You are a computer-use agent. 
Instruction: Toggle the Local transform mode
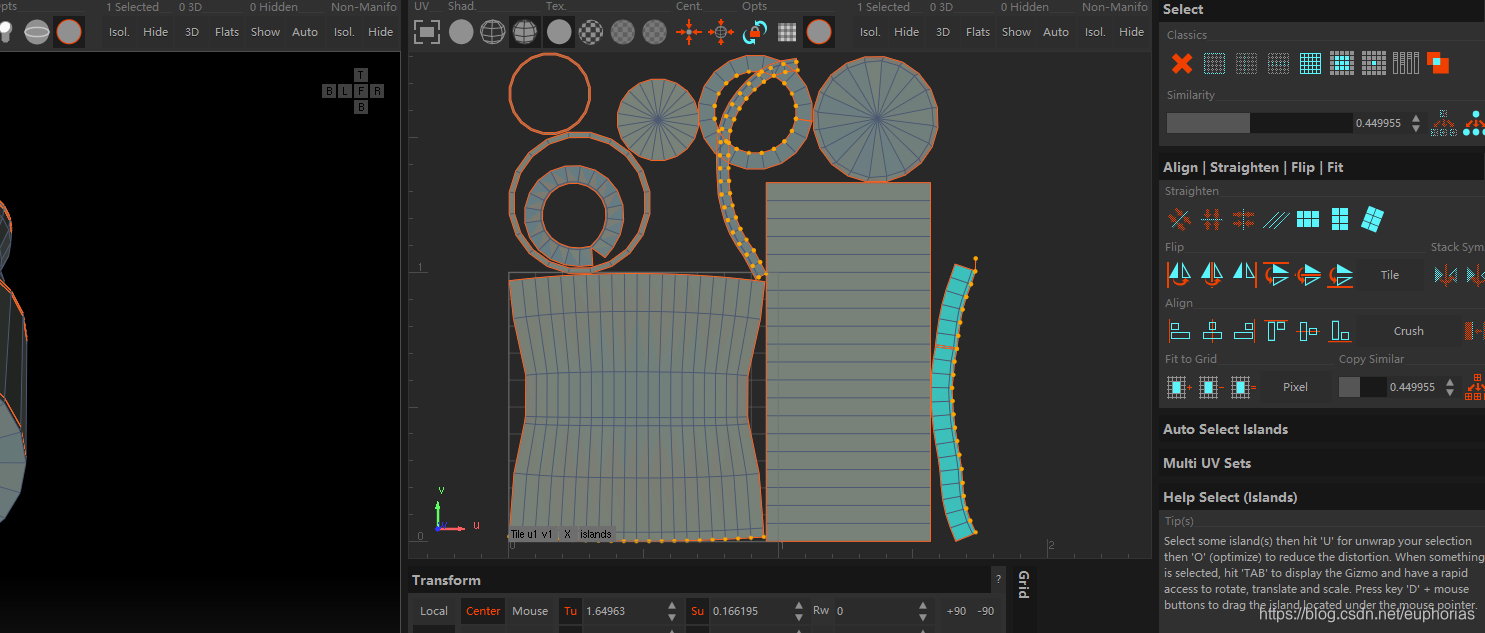coord(434,611)
